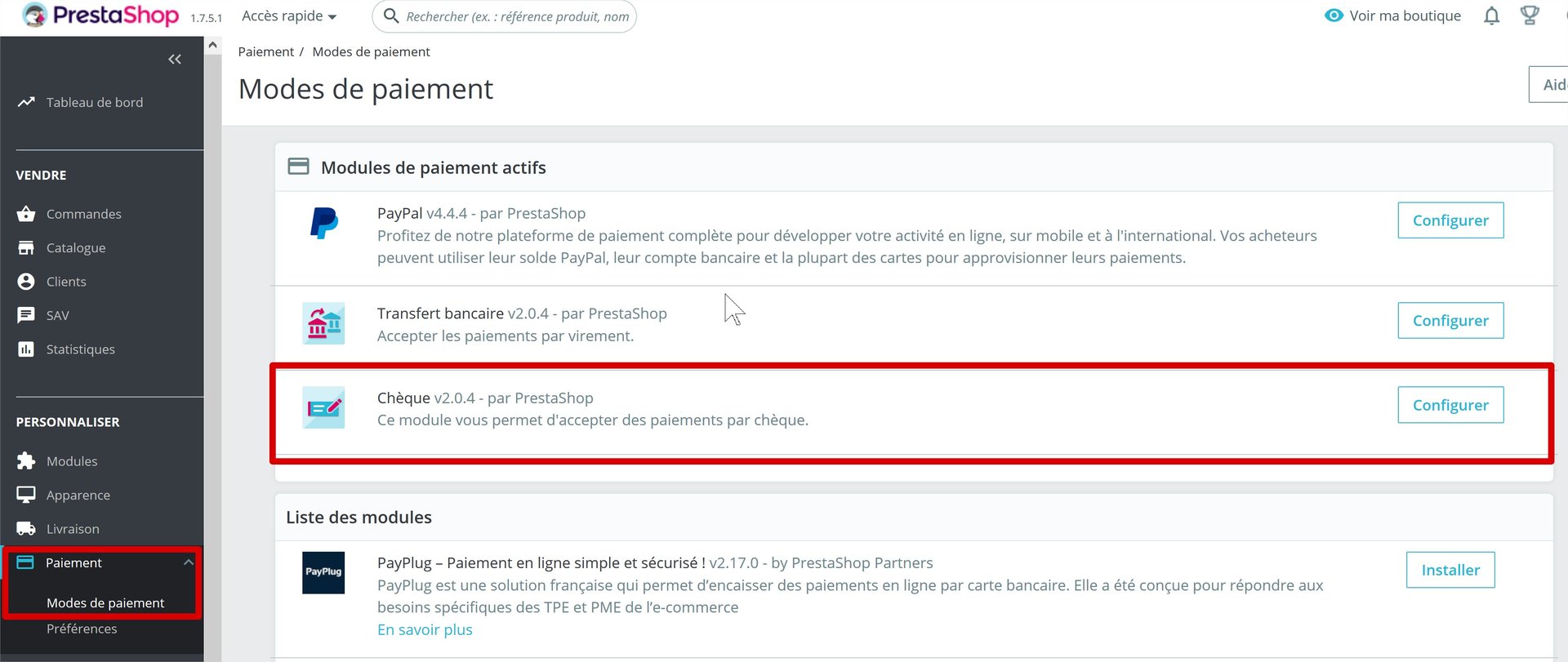The width and height of the screenshot is (1568, 662).
Task: Click the En savoir plus link
Action: (425, 629)
